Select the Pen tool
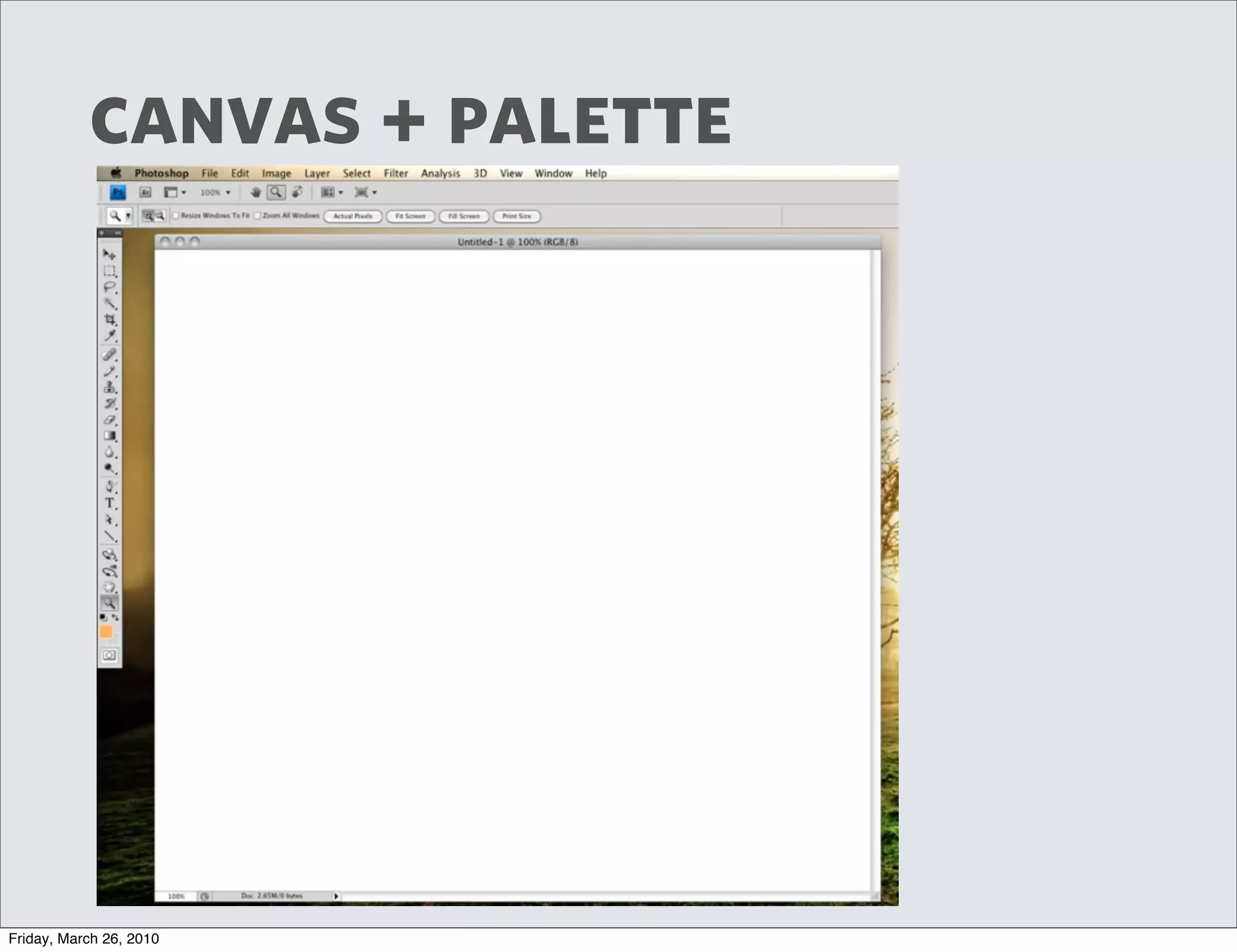The height and width of the screenshot is (952, 1237). coord(109,486)
